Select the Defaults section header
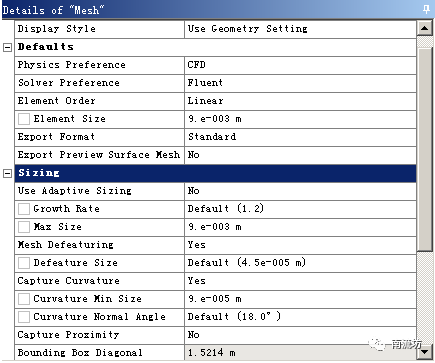The width and height of the screenshot is (435, 363). [216, 47]
